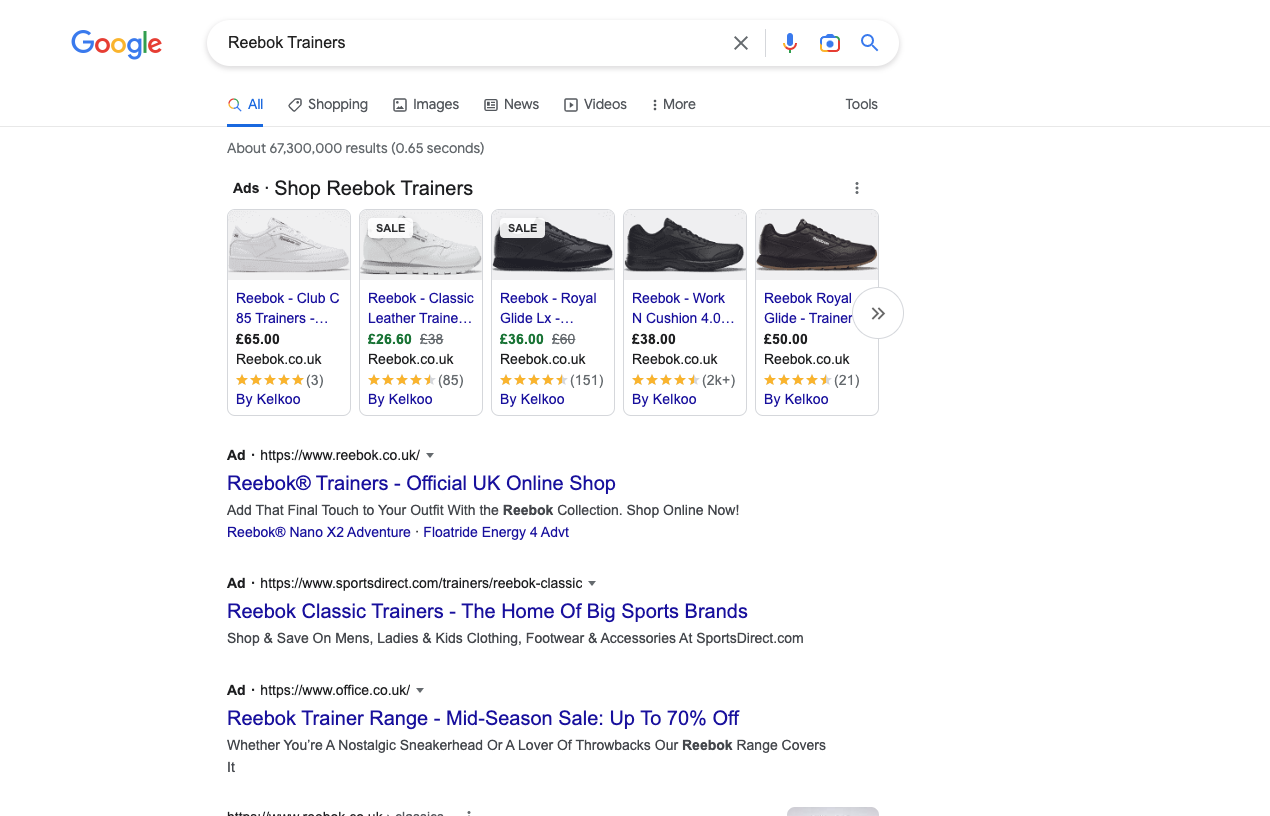Click the £36.00 sale price

click(522, 339)
